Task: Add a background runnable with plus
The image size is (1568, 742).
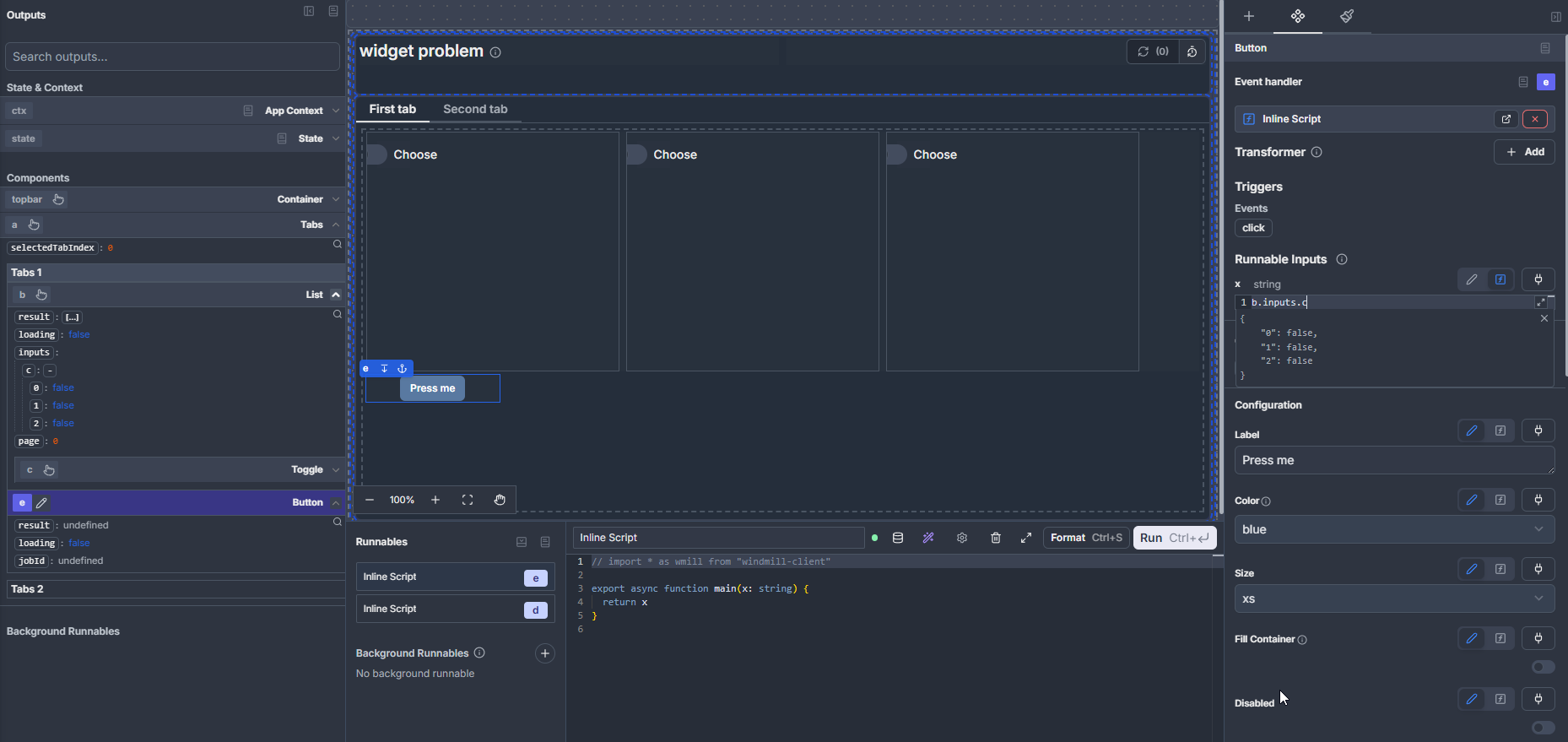Action: (545, 653)
